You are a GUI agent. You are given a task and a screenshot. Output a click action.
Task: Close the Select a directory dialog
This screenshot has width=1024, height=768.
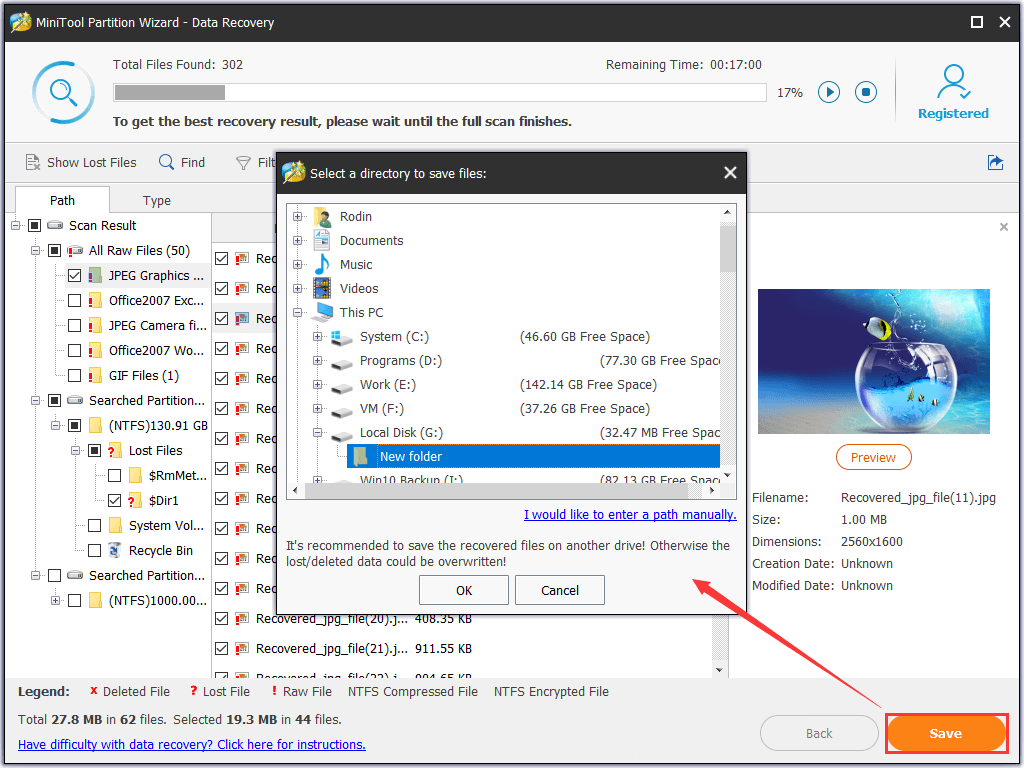pos(730,173)
